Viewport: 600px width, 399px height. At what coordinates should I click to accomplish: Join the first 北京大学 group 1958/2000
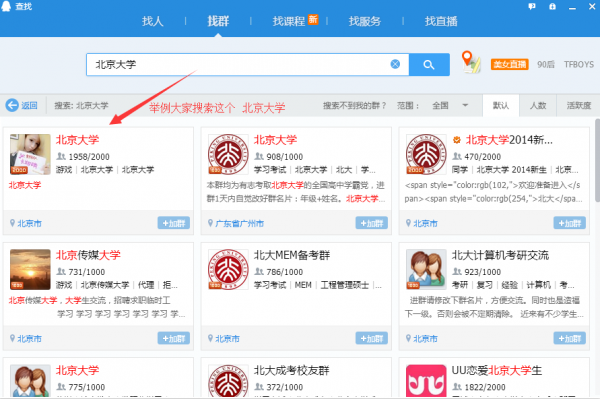pyautogui.click(x=174, y=223)
